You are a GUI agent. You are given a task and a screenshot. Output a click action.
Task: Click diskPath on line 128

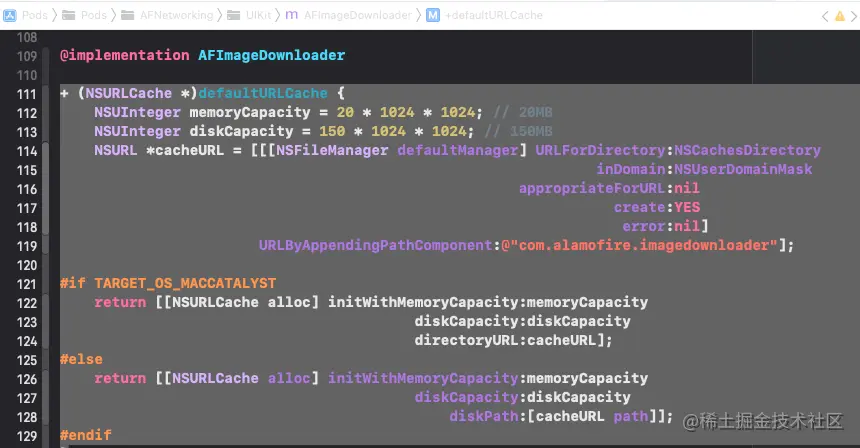click(x=484, y=416)
